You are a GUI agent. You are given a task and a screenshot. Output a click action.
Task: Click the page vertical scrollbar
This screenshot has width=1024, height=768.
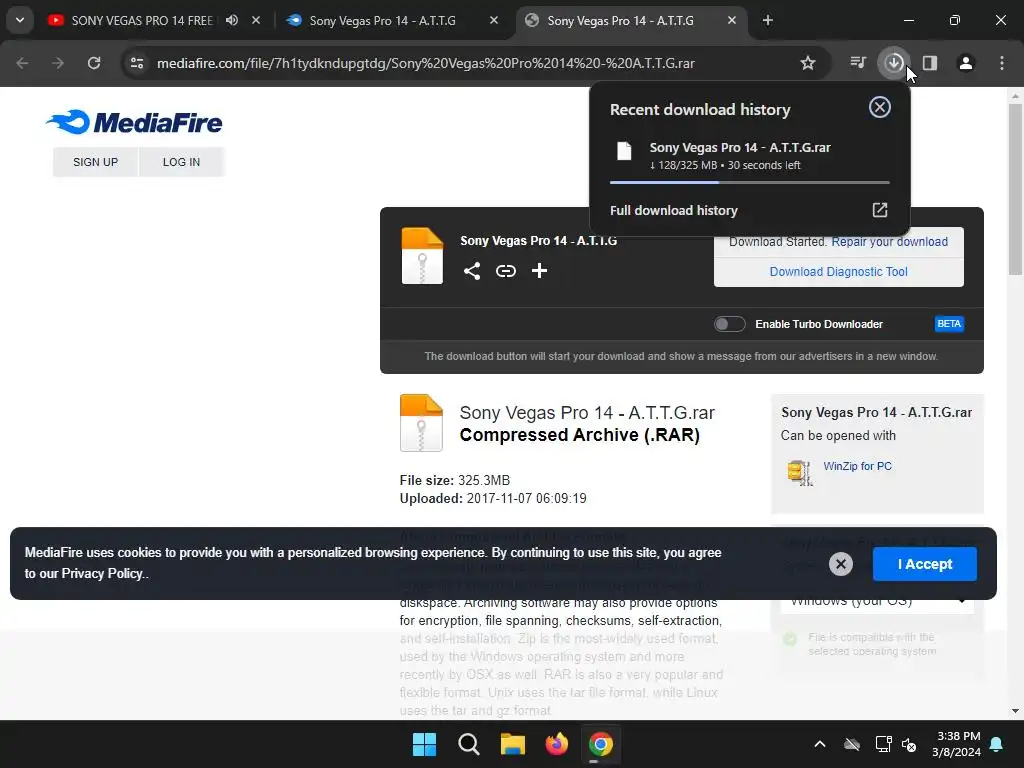pos(1015,188)
